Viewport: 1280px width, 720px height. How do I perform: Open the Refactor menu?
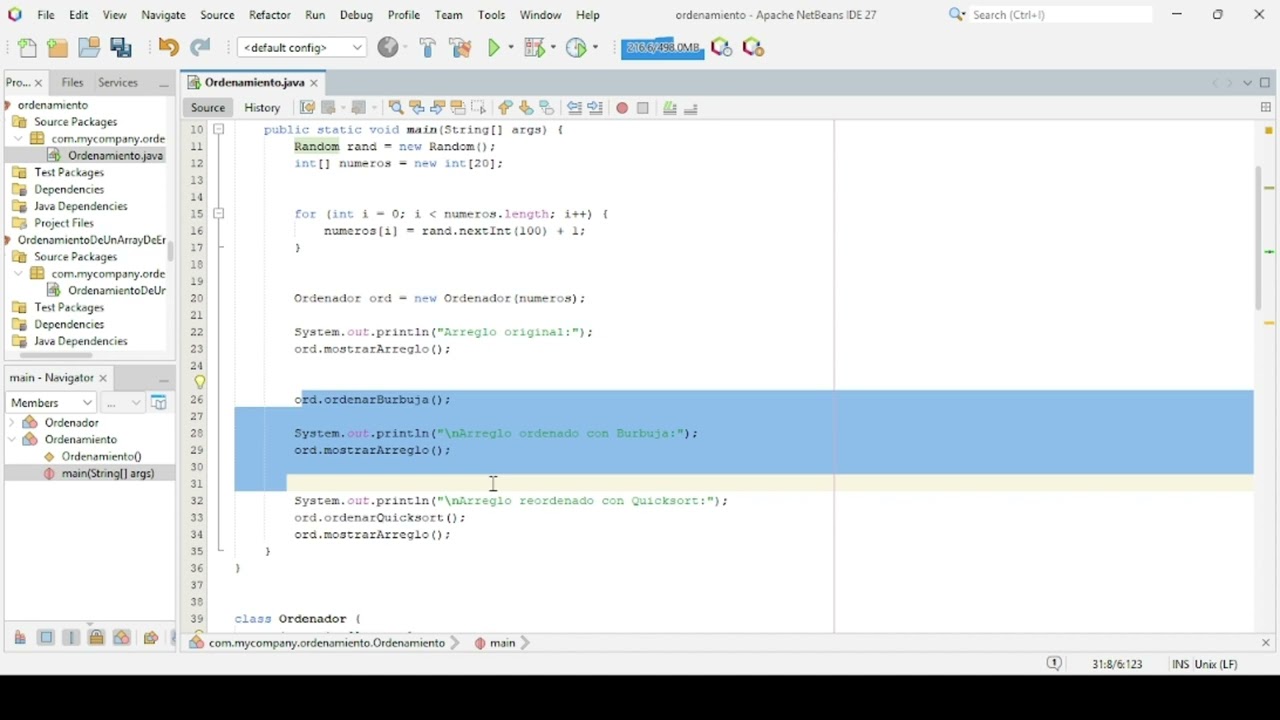click(x=269, y=15)
